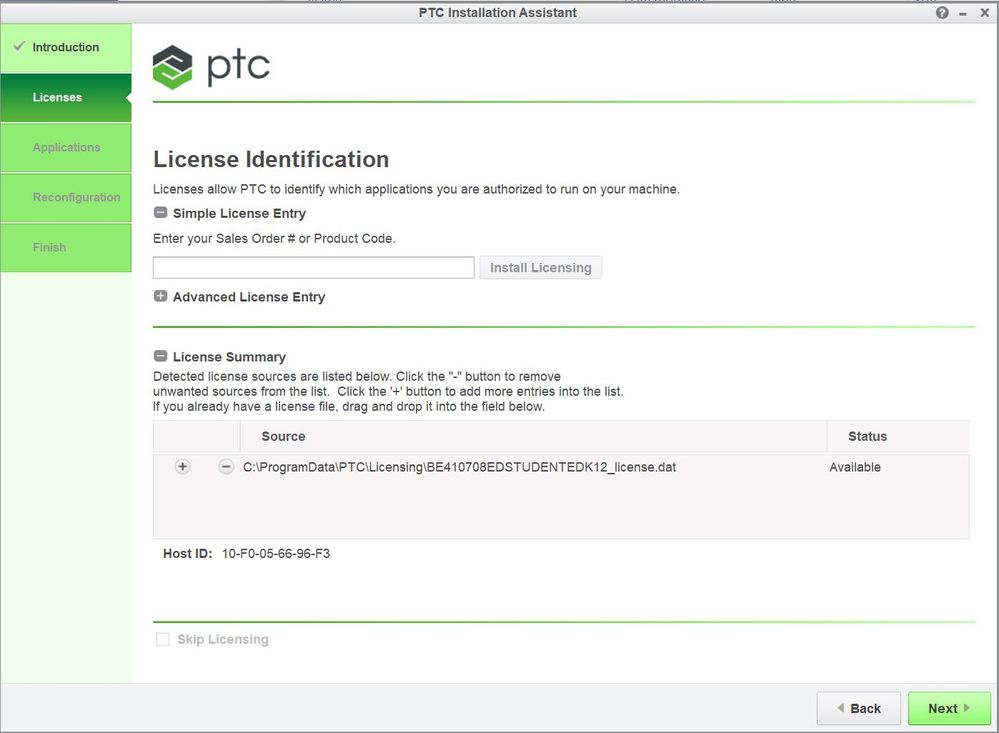The width and height of the screenshot is (999, 733).
Task: Click the Available status cell
Action: tap(855, 467)
